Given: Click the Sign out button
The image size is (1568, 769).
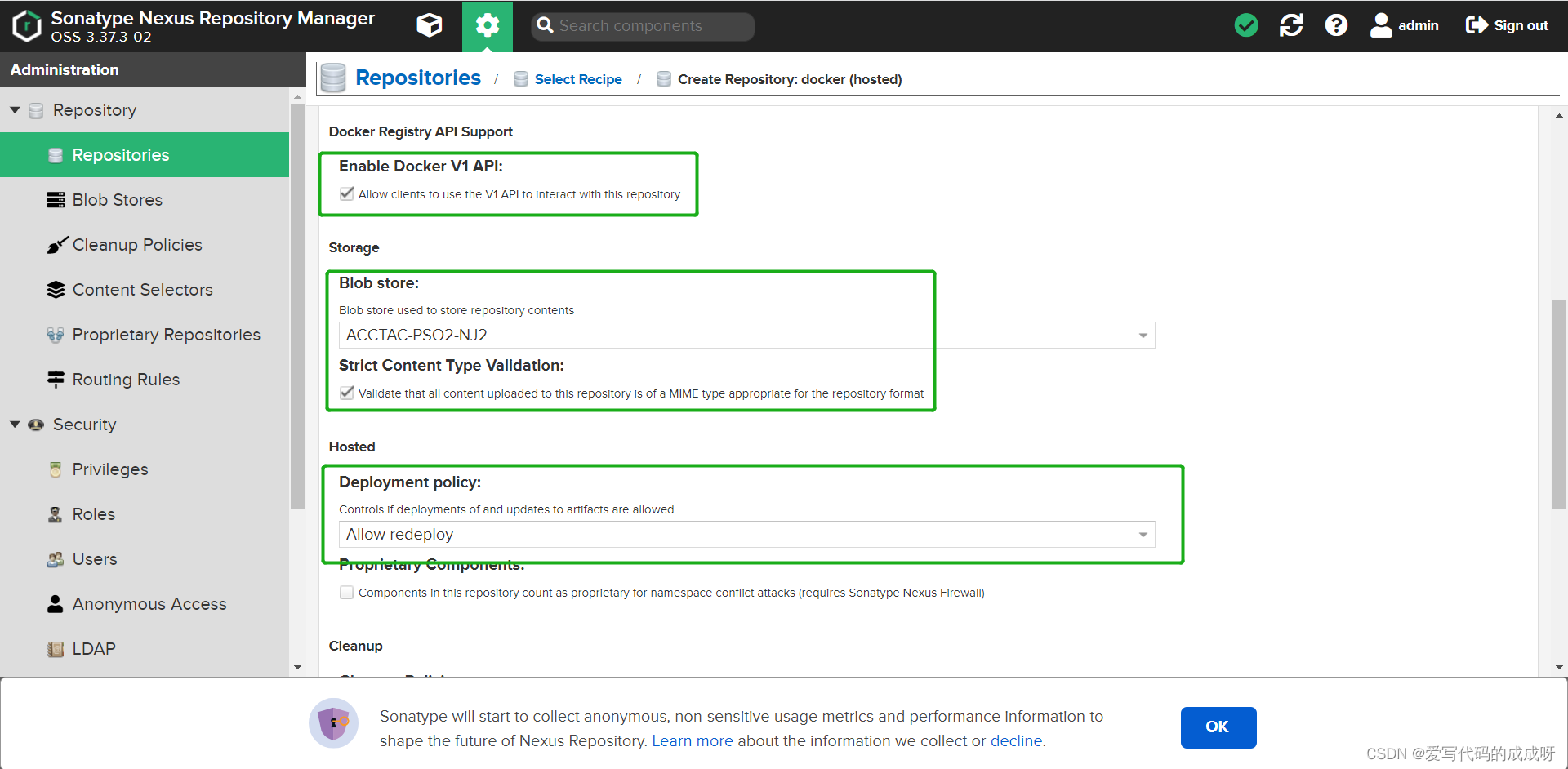Looking at the screenshot, I should click(x=1507, y=25).
